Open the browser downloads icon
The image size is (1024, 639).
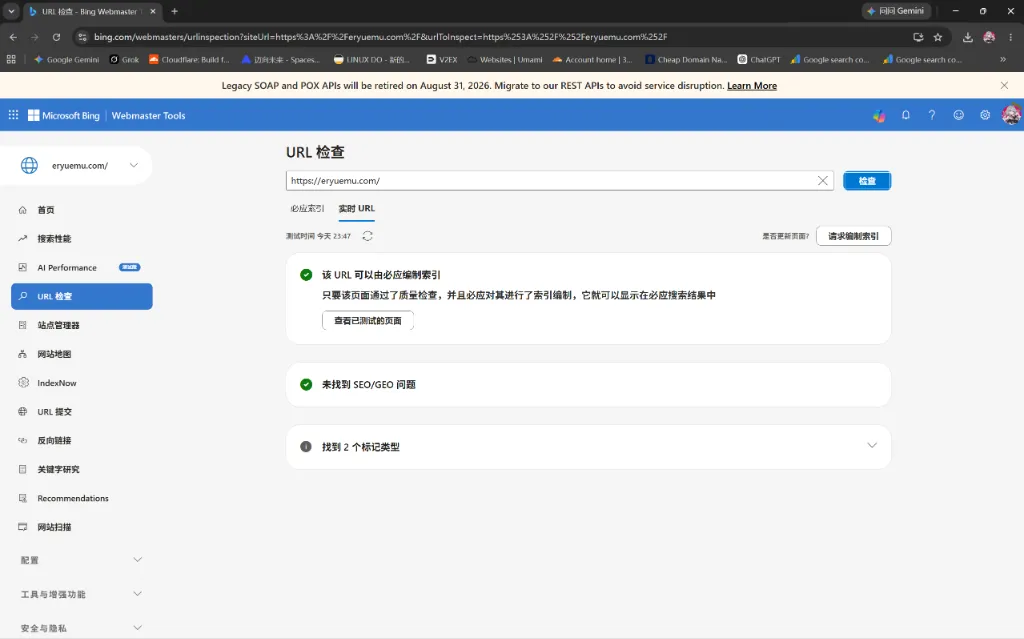point(968,37)
